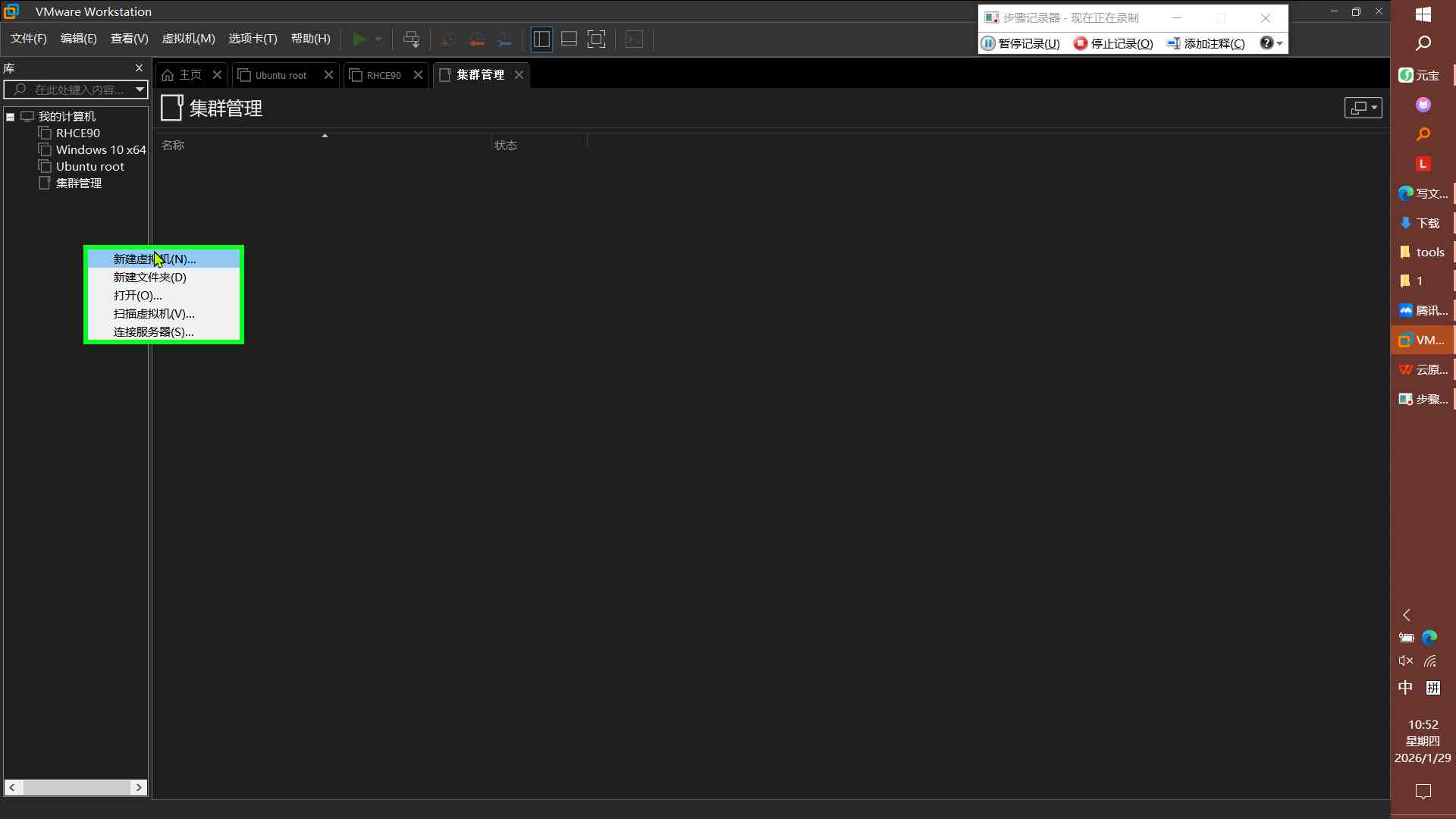Toggle the thumbnail bar view icon
This screenshot has height=819, width=1456.
click(569, 39)
